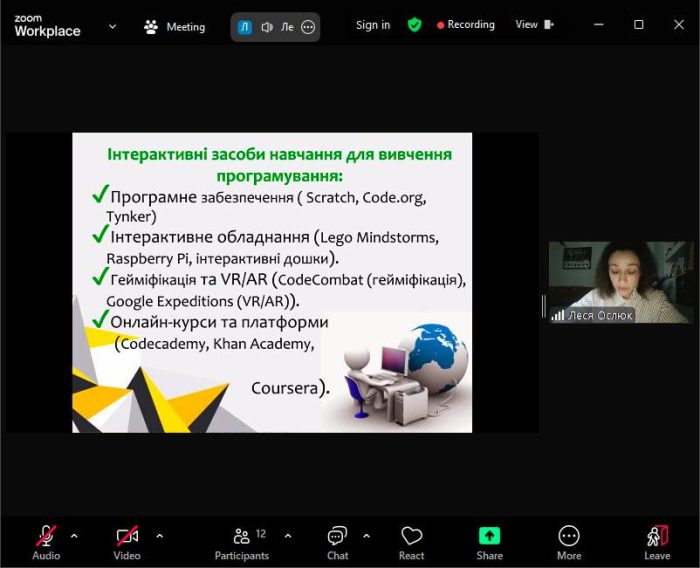
Task: Click the green encryption shield icon
Action: pos(414,25)
